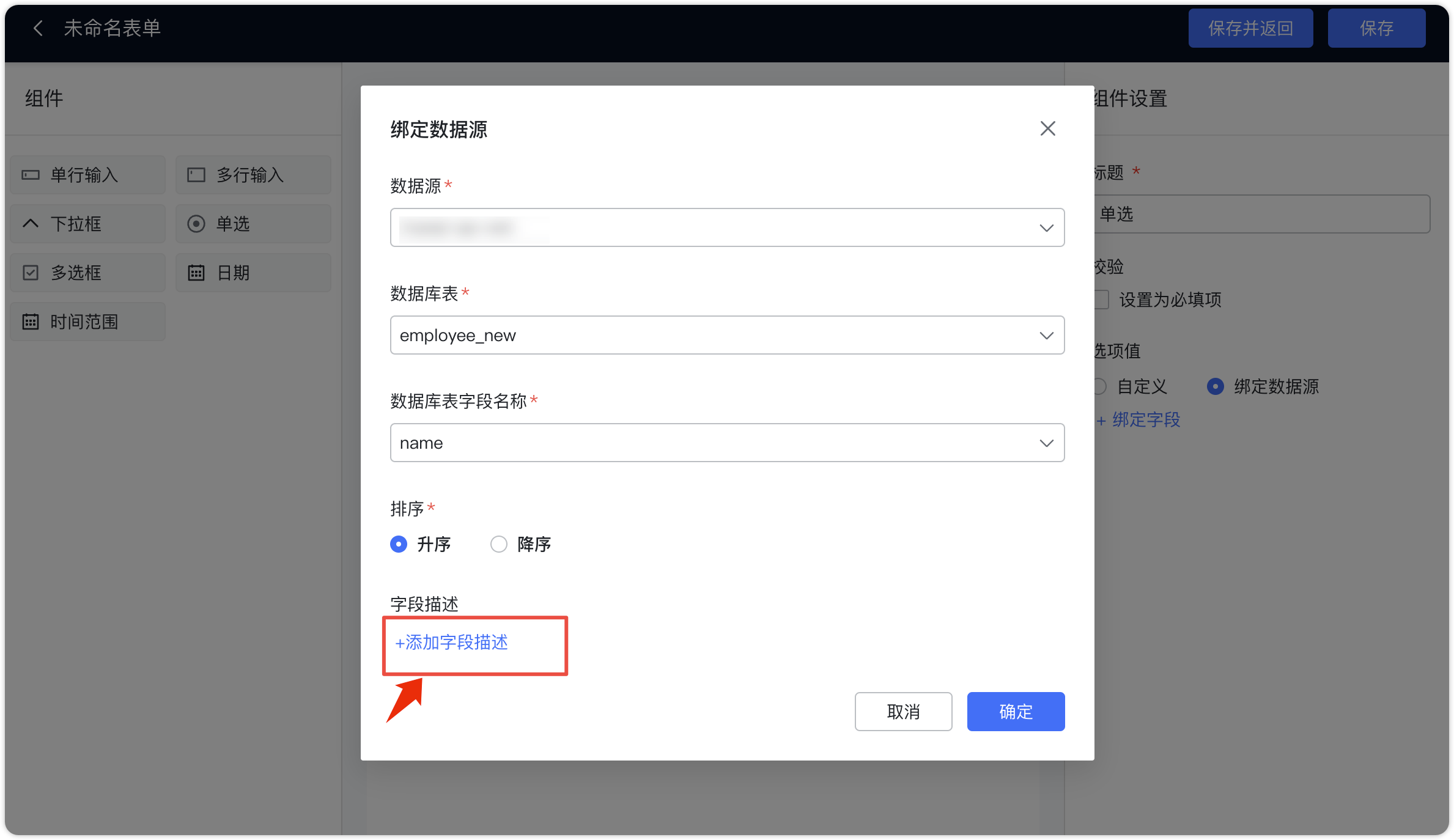This screenshot has height=840, width=1454.
Task: Click the employee_new select box
Action: pos(727,335)
